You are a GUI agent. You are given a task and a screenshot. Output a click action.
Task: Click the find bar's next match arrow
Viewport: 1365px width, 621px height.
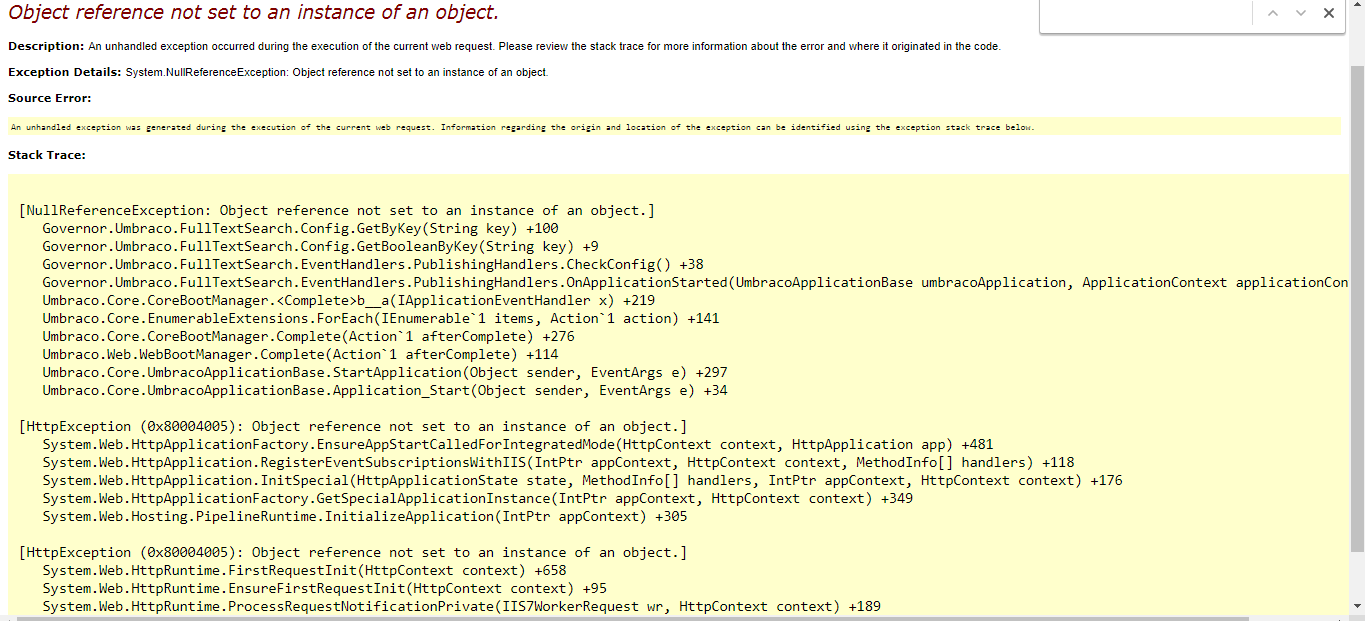[x=1301, y=13]
